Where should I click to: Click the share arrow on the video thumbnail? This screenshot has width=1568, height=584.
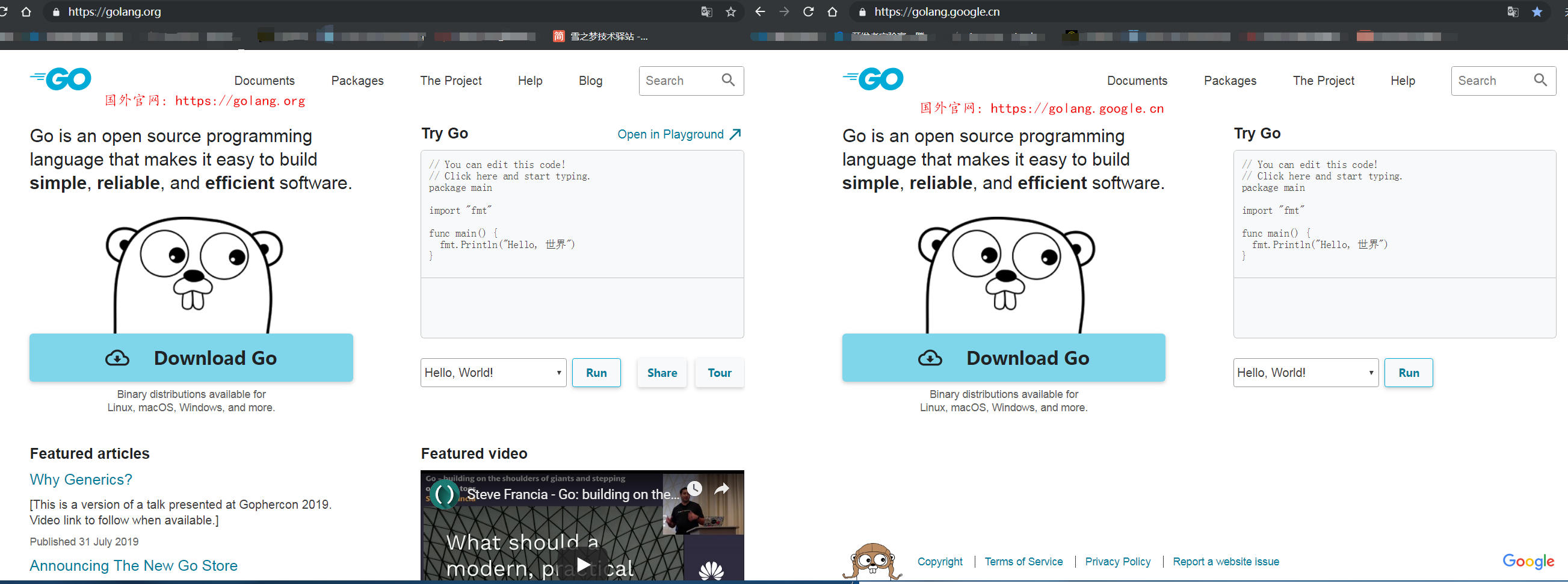coord(722,488)
